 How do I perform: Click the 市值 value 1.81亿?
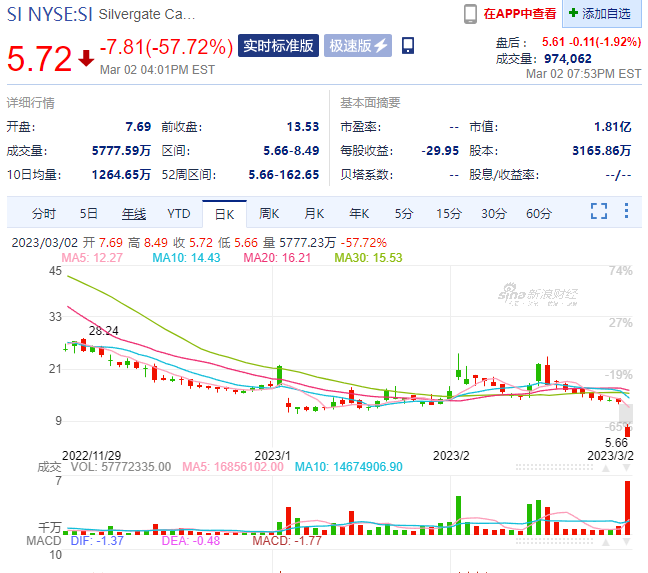click(613, 126)
